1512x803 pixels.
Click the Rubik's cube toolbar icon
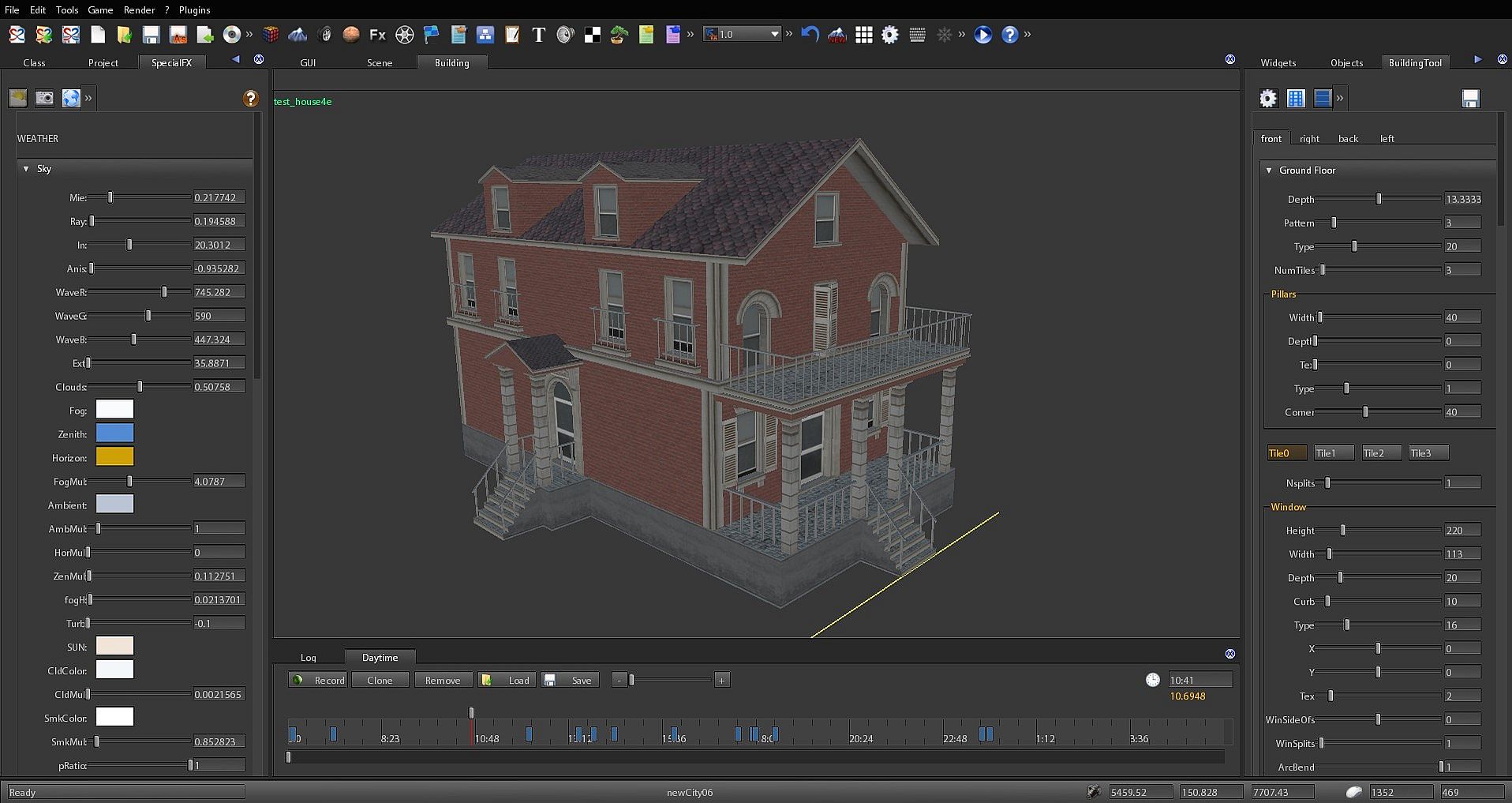[271, 35]
